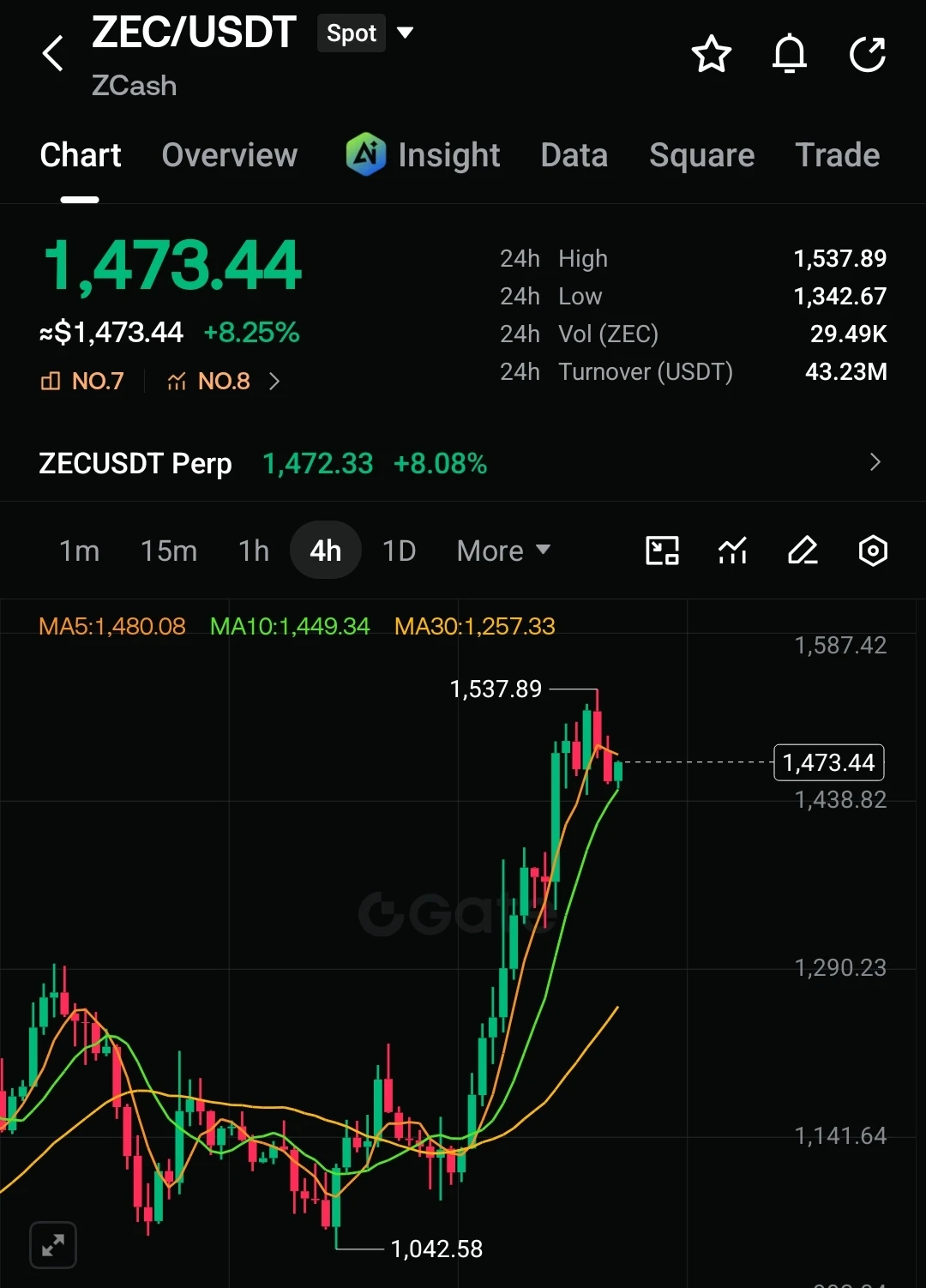Go back with the left arrow icon
This screenshot has height=1288, width=926.
(53, 53)
